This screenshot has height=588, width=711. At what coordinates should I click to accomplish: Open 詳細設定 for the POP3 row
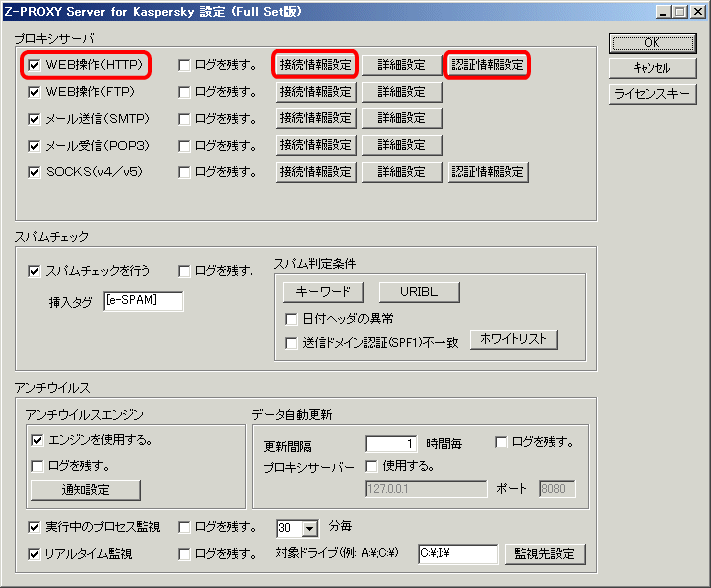point(402,145)
